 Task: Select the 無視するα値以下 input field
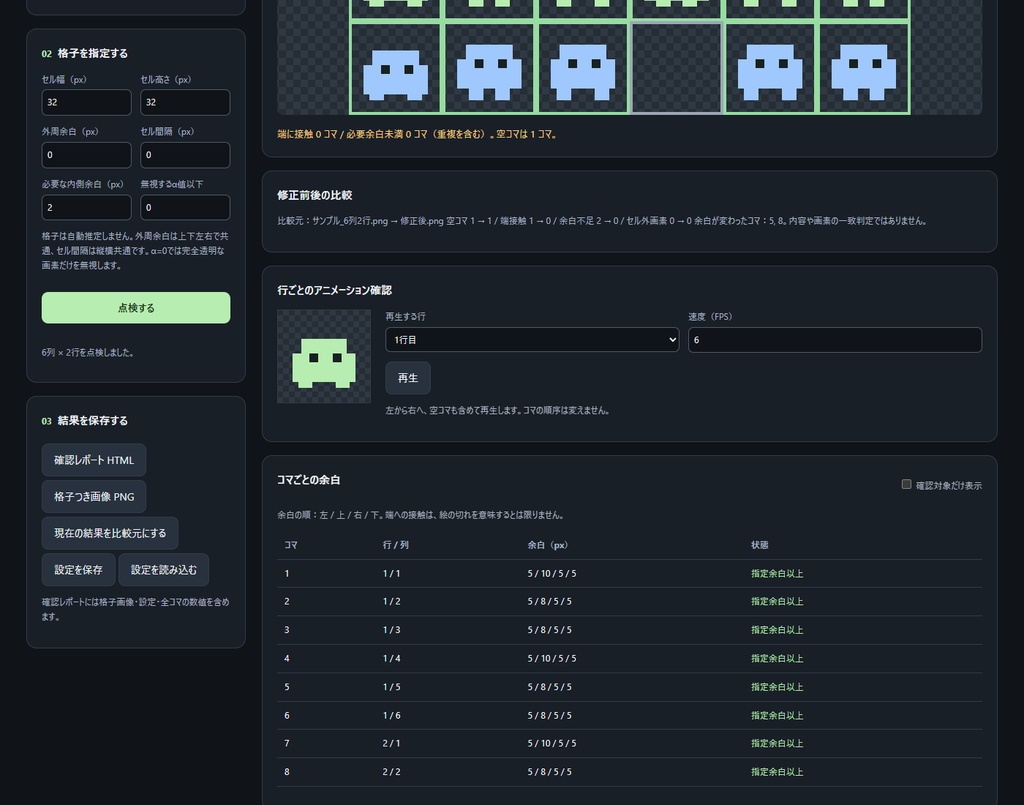tap(185, 208)
